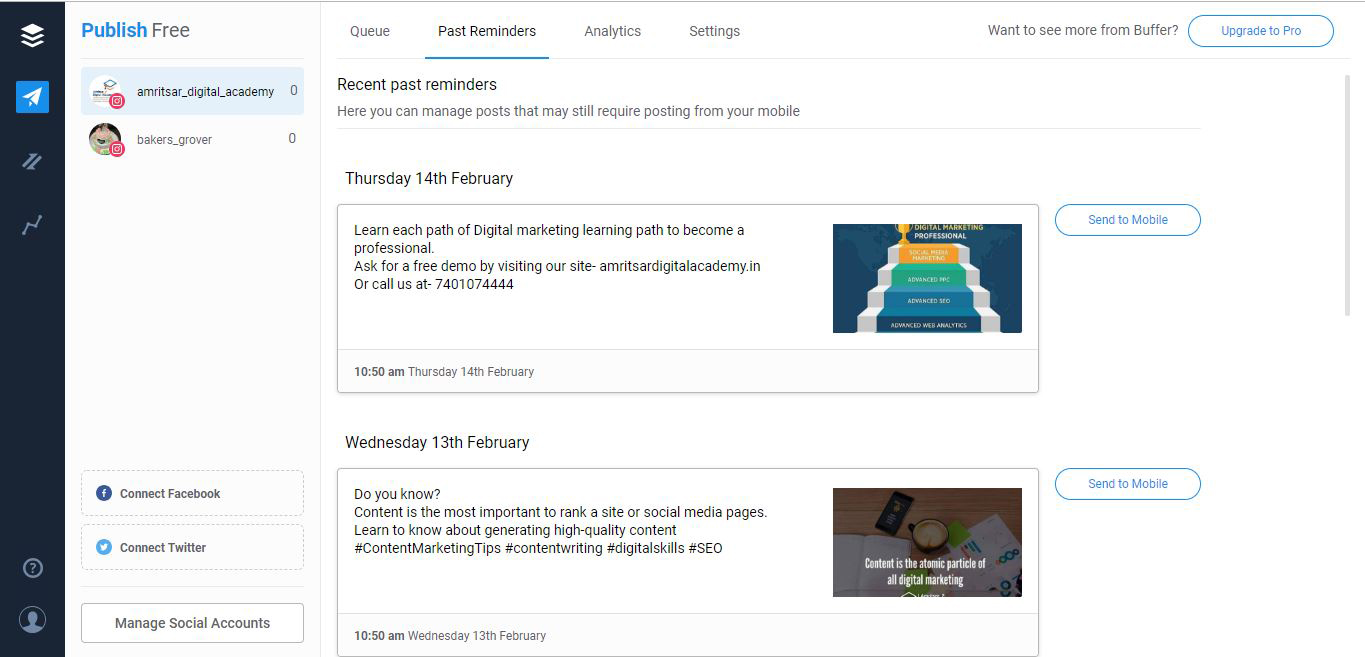Image resolution: width=1365 pixels, height=657 pixels.
Task: Open the Analyze line-graph icon in sidebar
Action: (x=32, y=226)
